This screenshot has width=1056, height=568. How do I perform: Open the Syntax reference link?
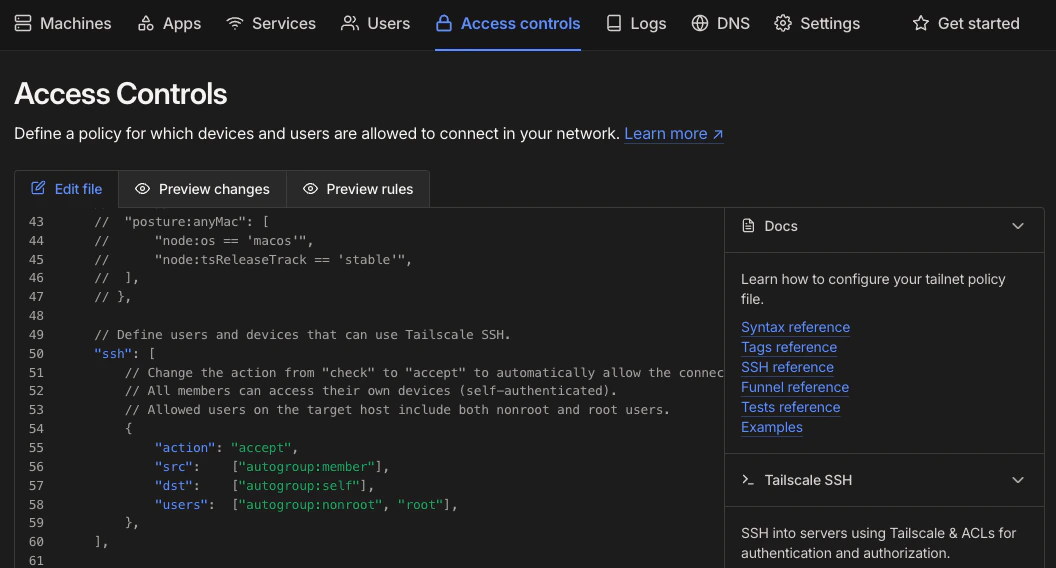(795, 327)
